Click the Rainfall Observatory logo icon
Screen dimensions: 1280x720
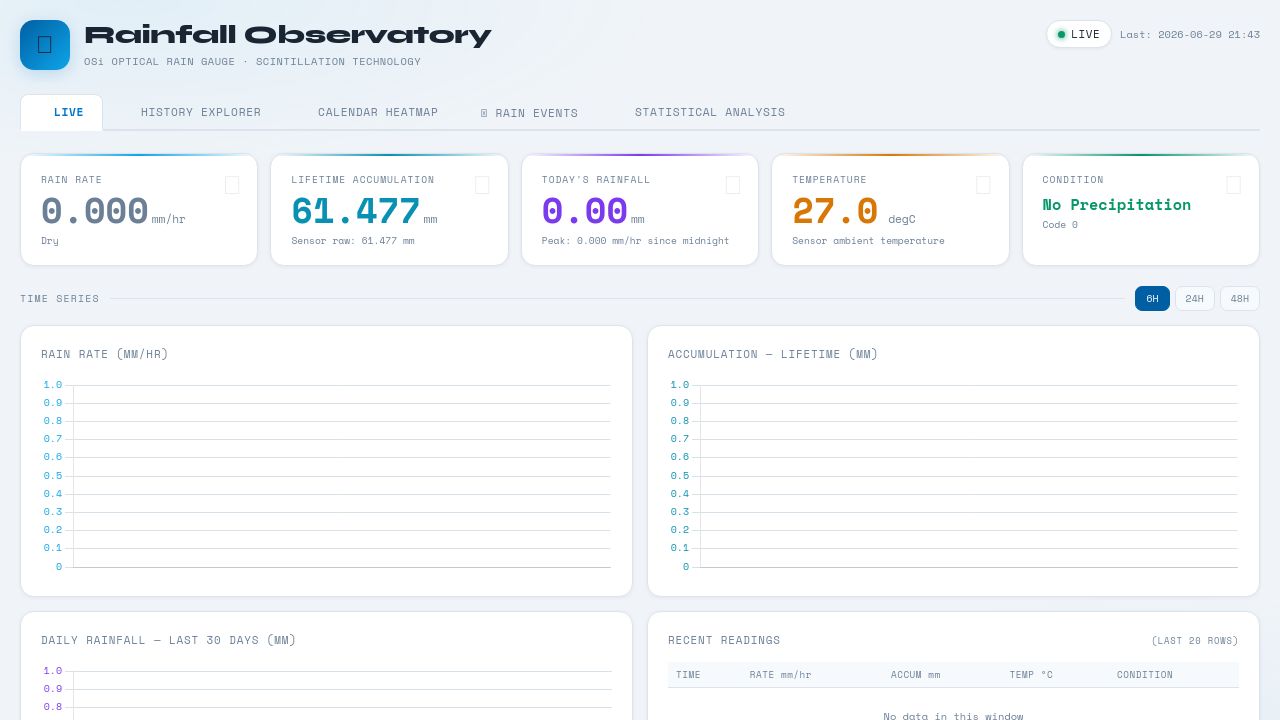click(x=45, y=45)
